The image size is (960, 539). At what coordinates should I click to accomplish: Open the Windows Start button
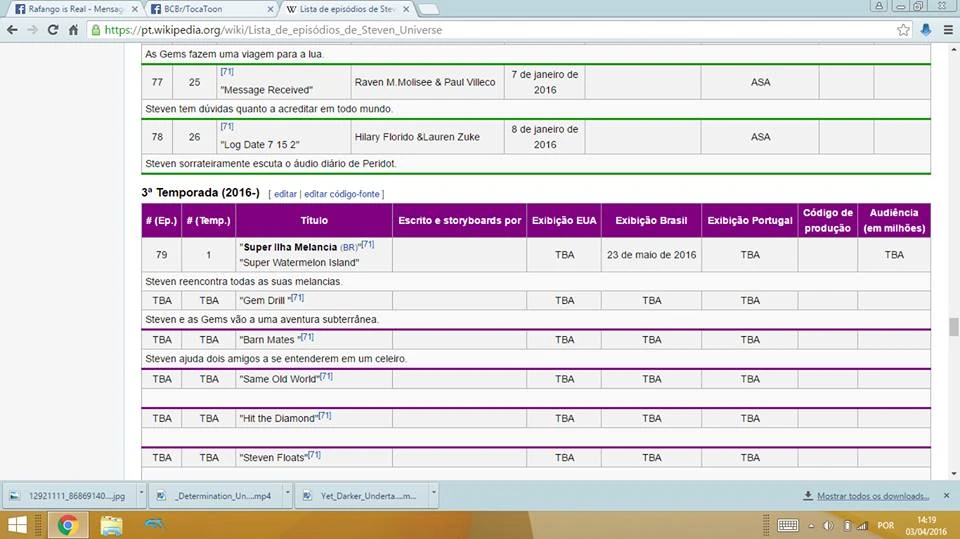coord(18,525)
